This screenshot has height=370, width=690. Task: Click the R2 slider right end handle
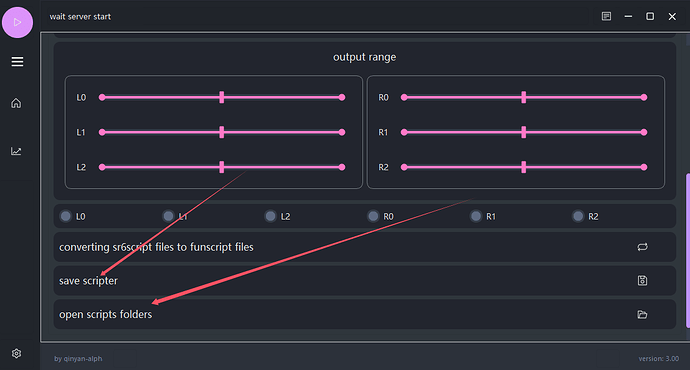[644, 167]
